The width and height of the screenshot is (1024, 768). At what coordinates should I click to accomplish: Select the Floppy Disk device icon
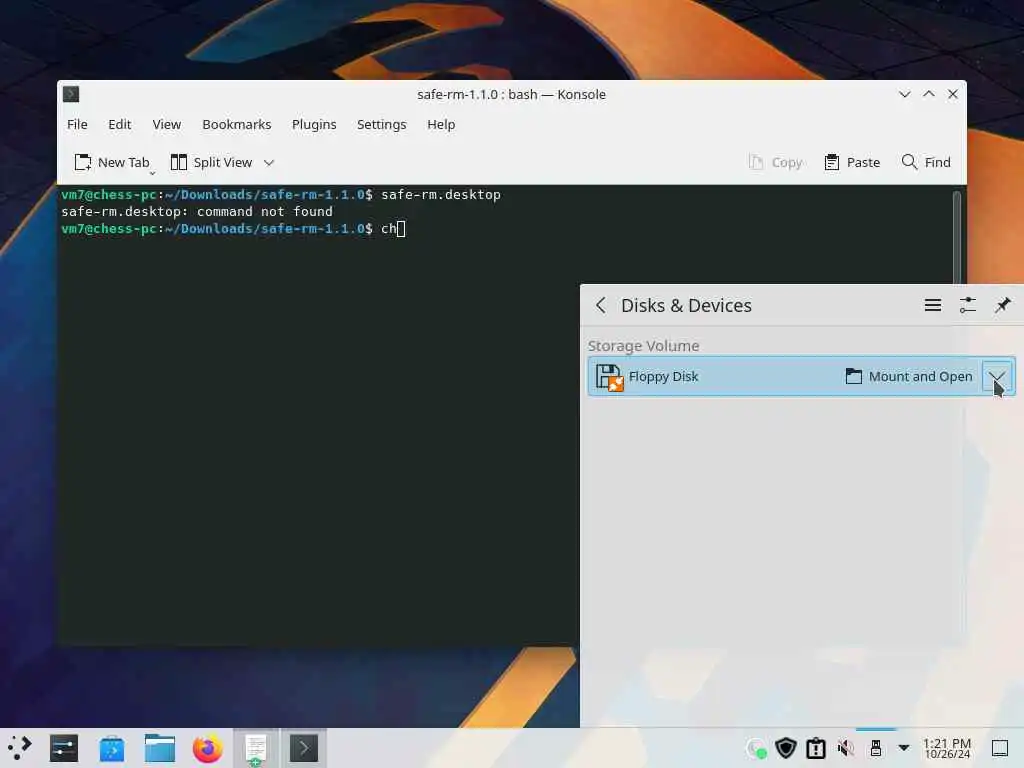609,377
